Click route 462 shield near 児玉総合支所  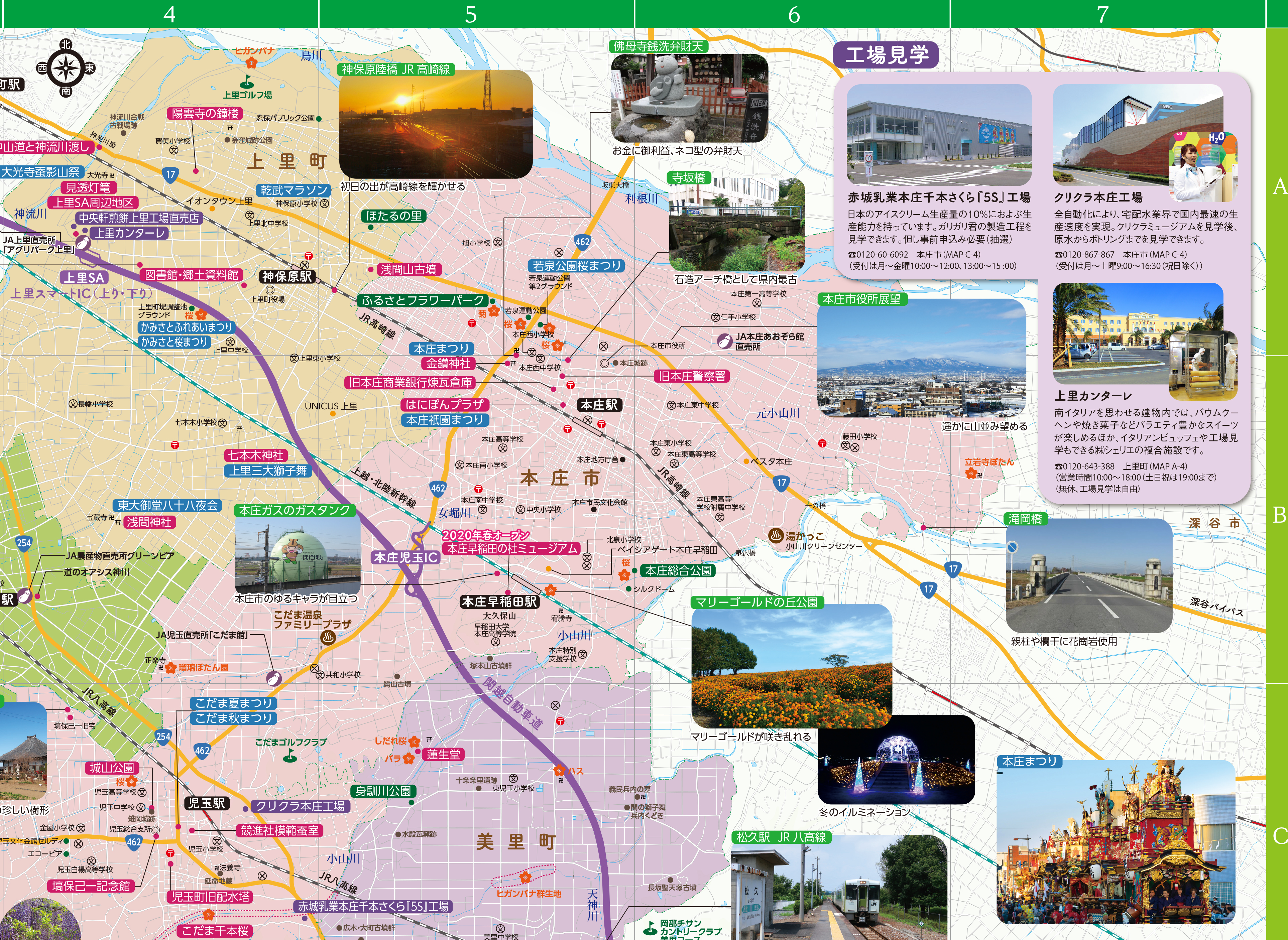[134, 843]
